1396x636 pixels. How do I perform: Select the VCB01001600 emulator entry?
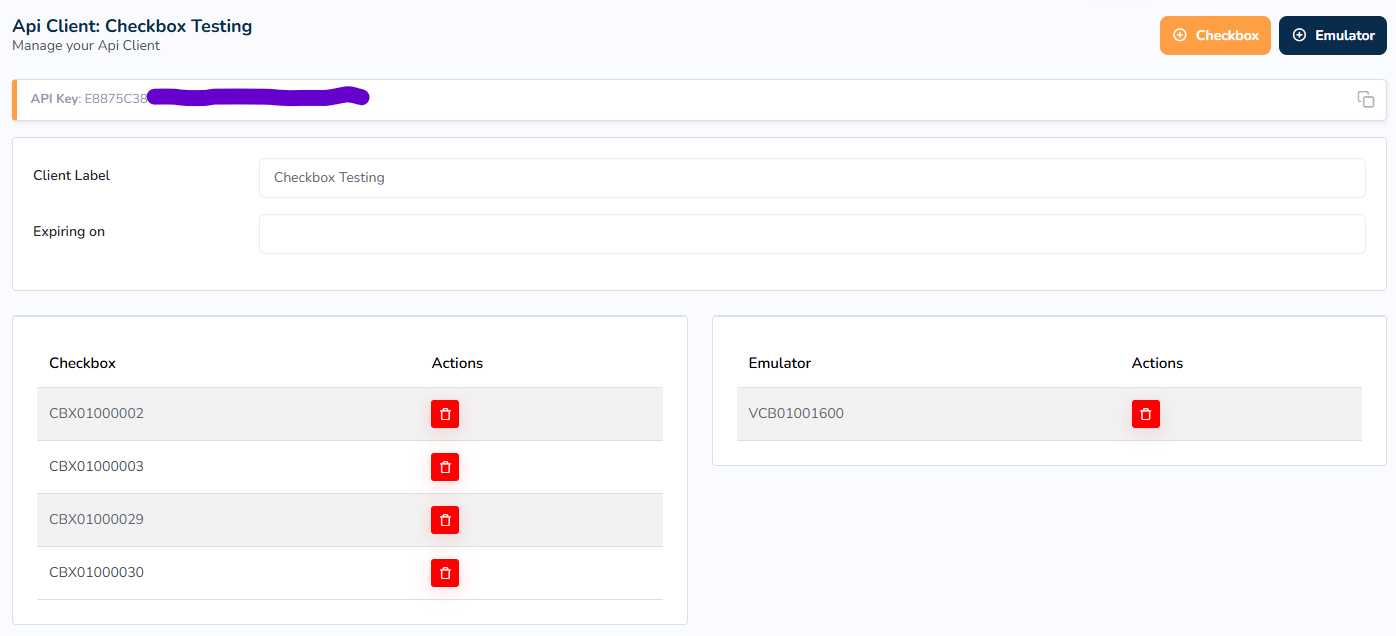[796, 414]
